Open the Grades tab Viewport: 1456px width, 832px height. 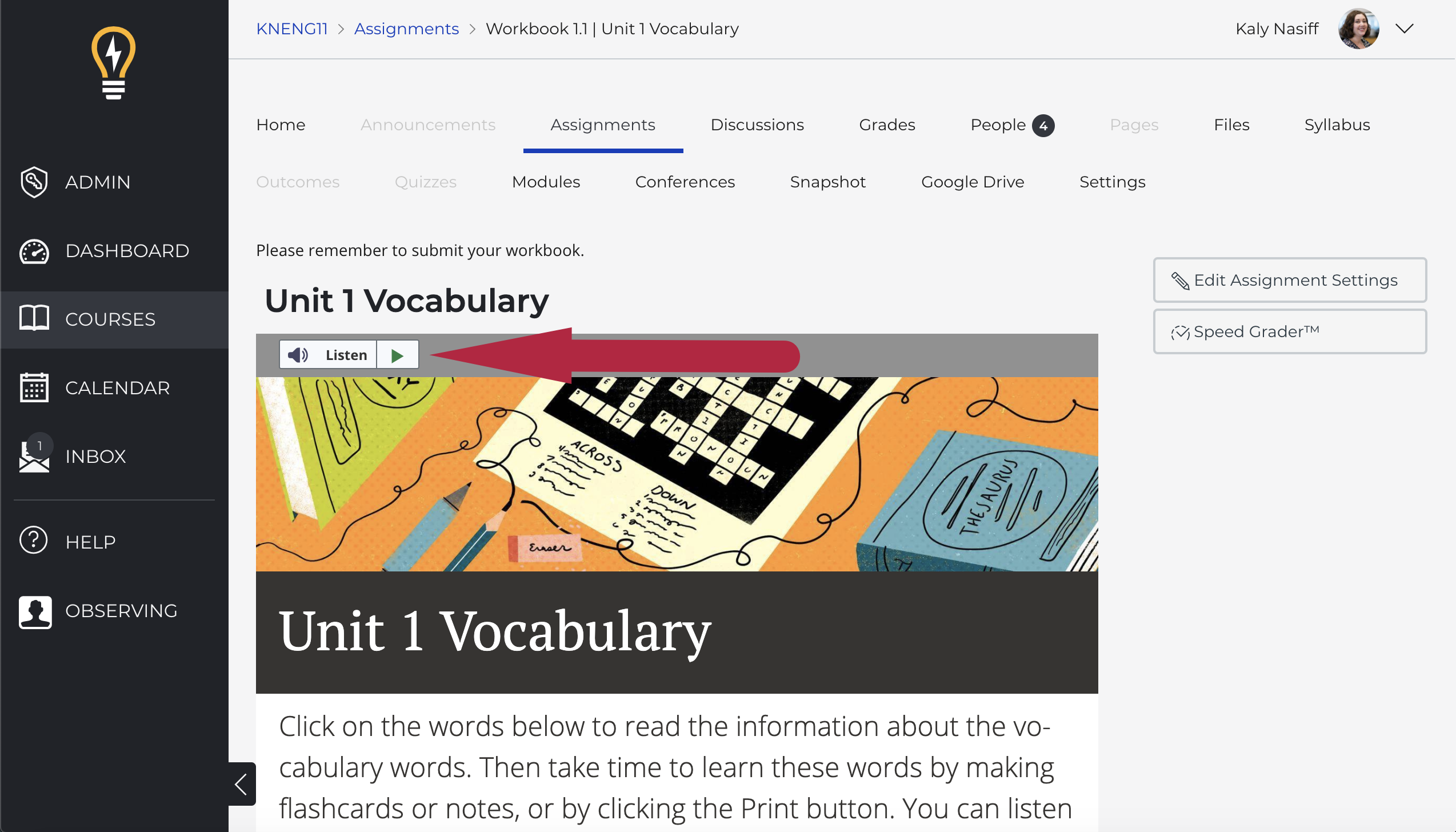pyautogui.click(x=887, y=125)
